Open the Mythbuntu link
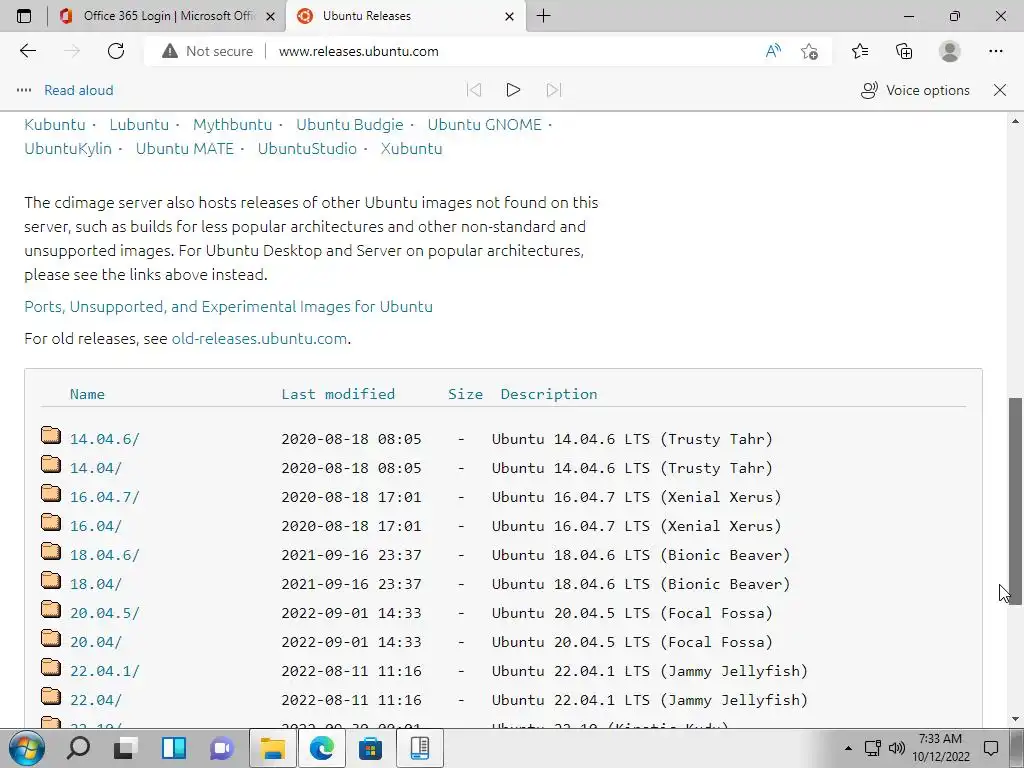 pyautogui.click(x=232, y=124)
